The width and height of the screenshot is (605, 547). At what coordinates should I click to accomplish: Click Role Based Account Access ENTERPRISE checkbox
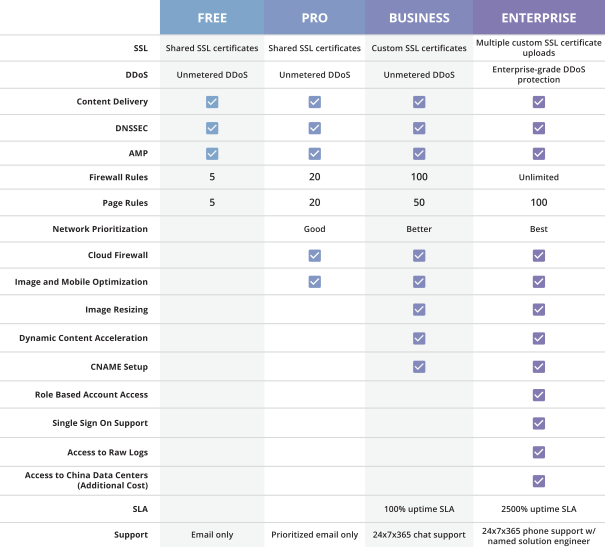click(x=538, y=395)
